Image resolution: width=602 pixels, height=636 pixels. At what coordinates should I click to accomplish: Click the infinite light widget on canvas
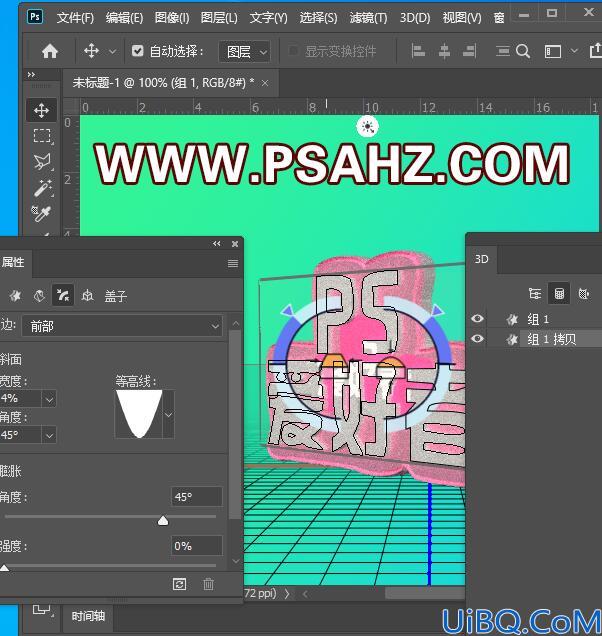click(x=368, y=127)
